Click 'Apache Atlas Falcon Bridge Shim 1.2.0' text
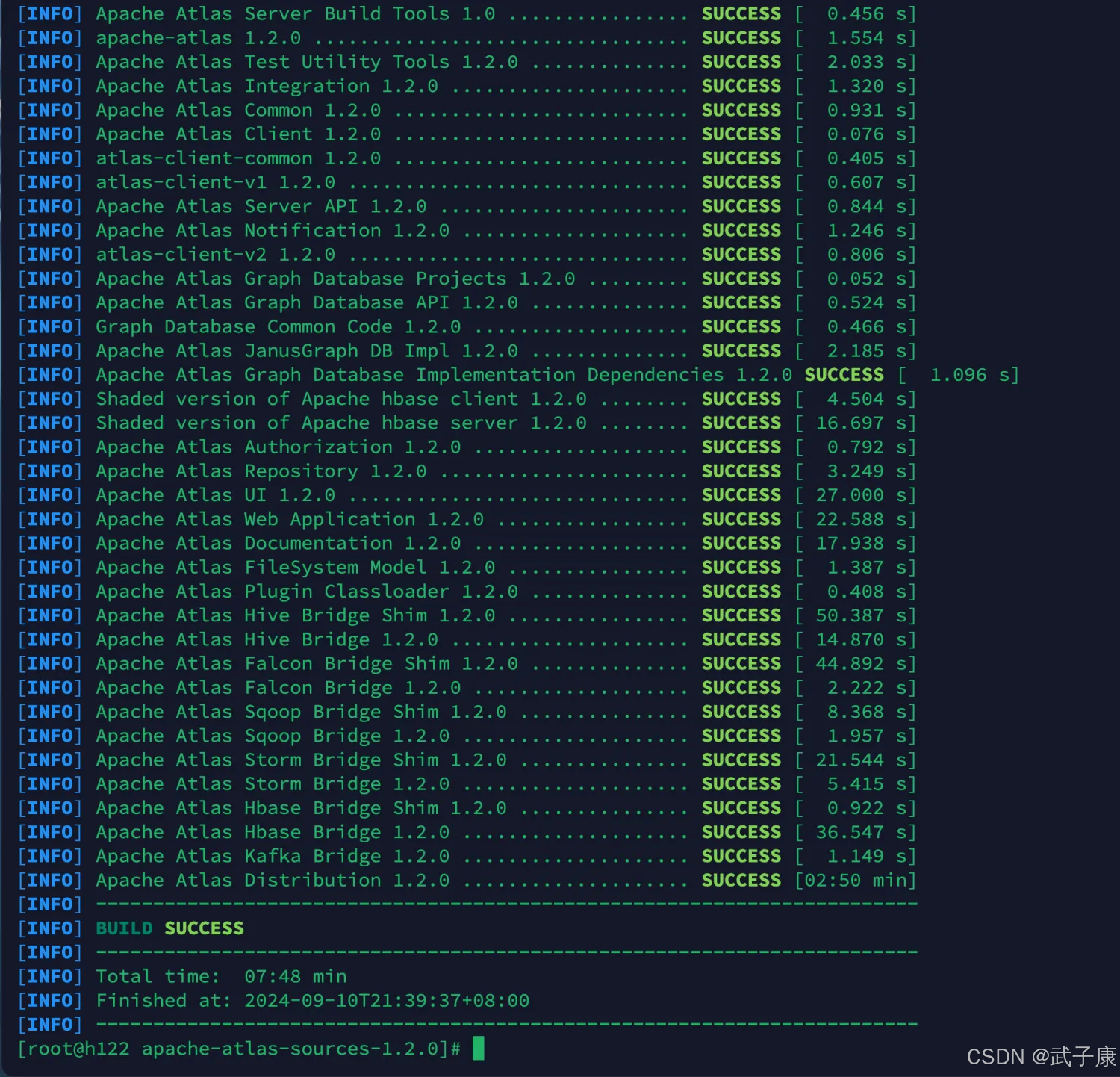 point(307,664)
